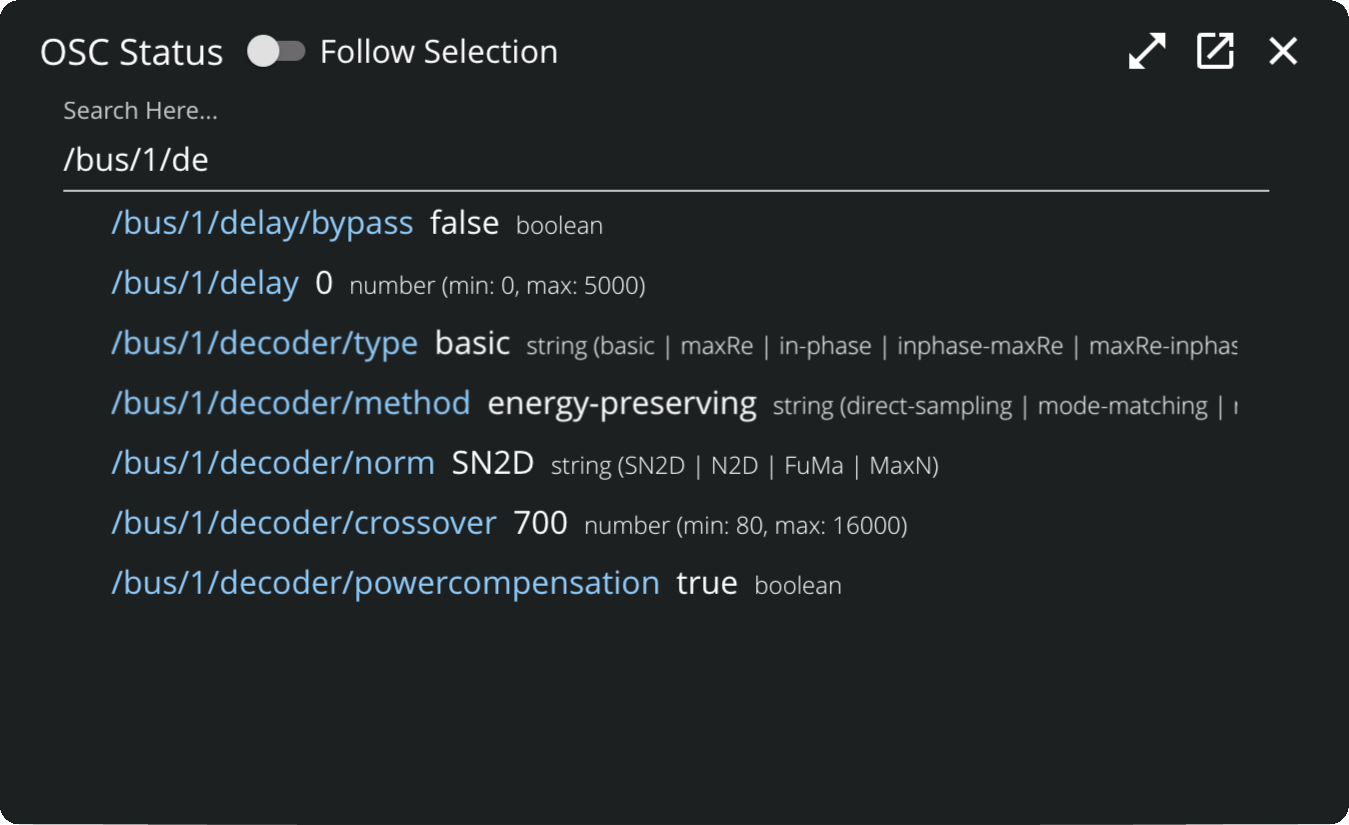
Task: Expand the OSC Status panel to fullscreen
Action: pyautogui.click(x=1147, y=52)
